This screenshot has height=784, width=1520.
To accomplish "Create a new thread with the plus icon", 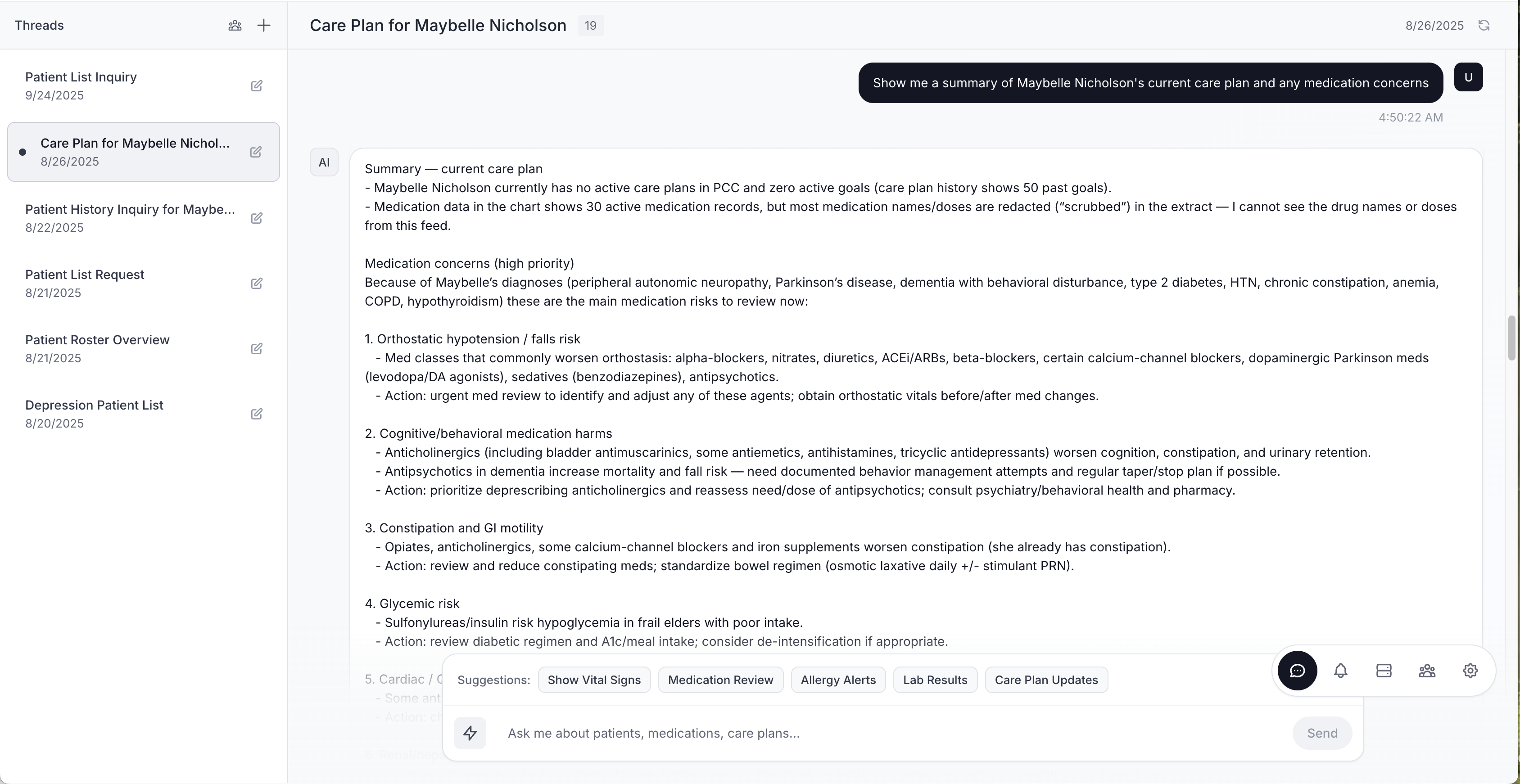I will 264,25.
